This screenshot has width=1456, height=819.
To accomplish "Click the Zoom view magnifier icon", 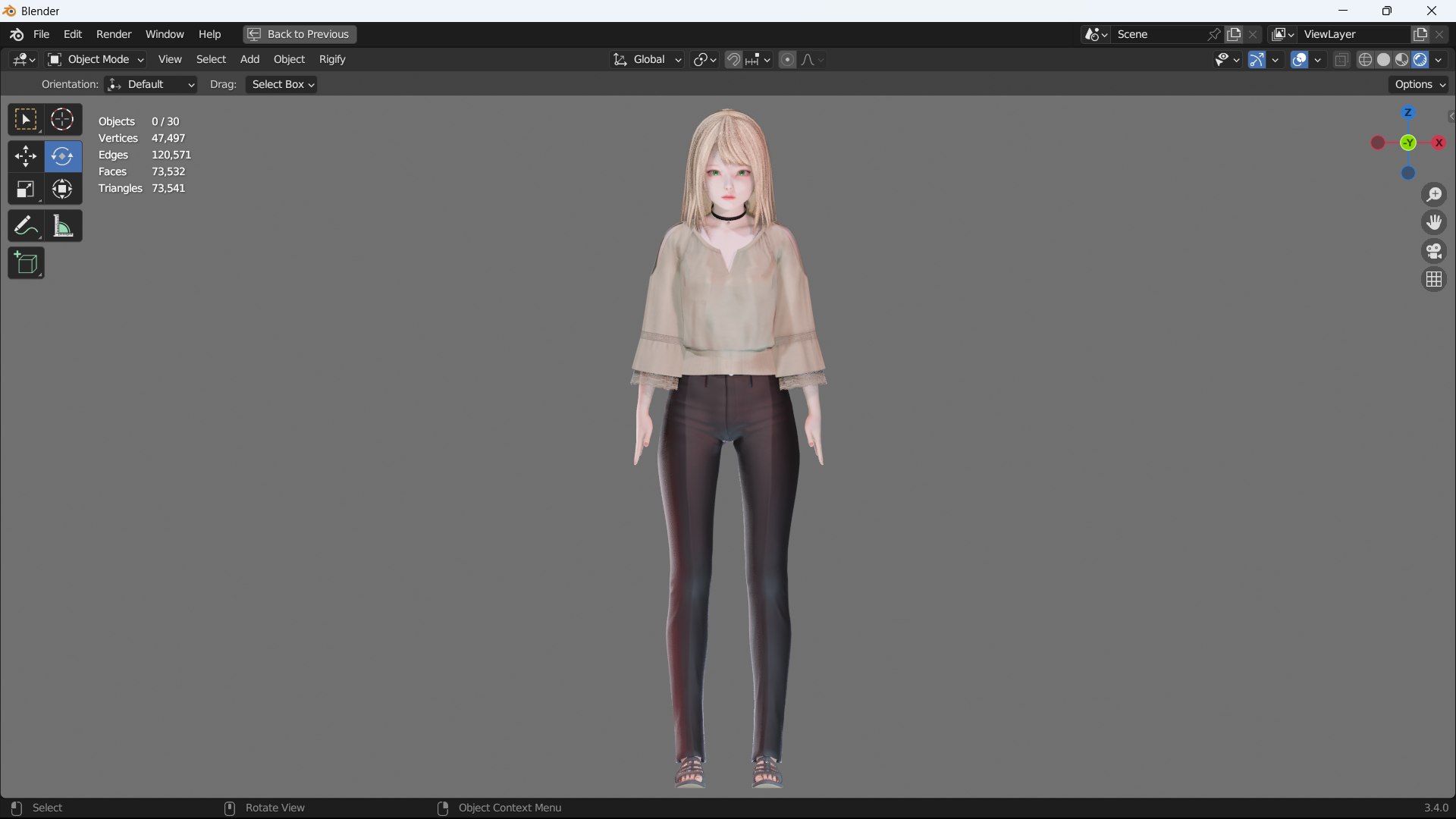I will [1433, 195].
